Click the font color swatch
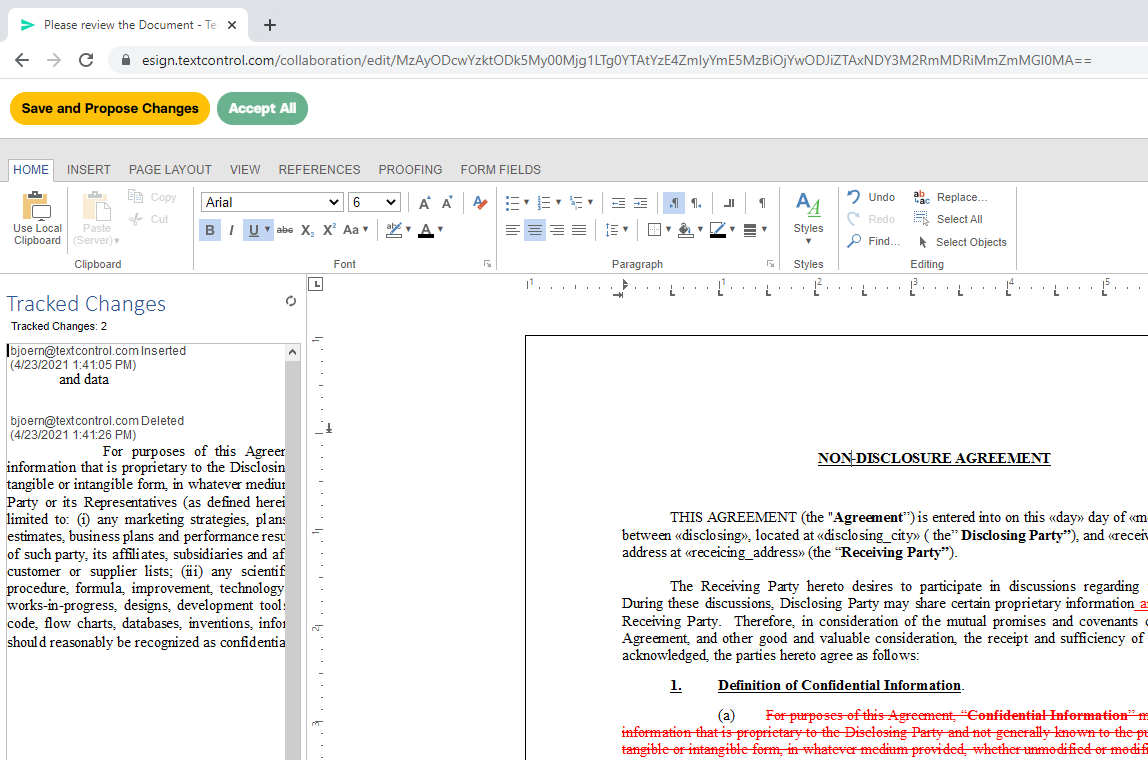 (426, 230)
